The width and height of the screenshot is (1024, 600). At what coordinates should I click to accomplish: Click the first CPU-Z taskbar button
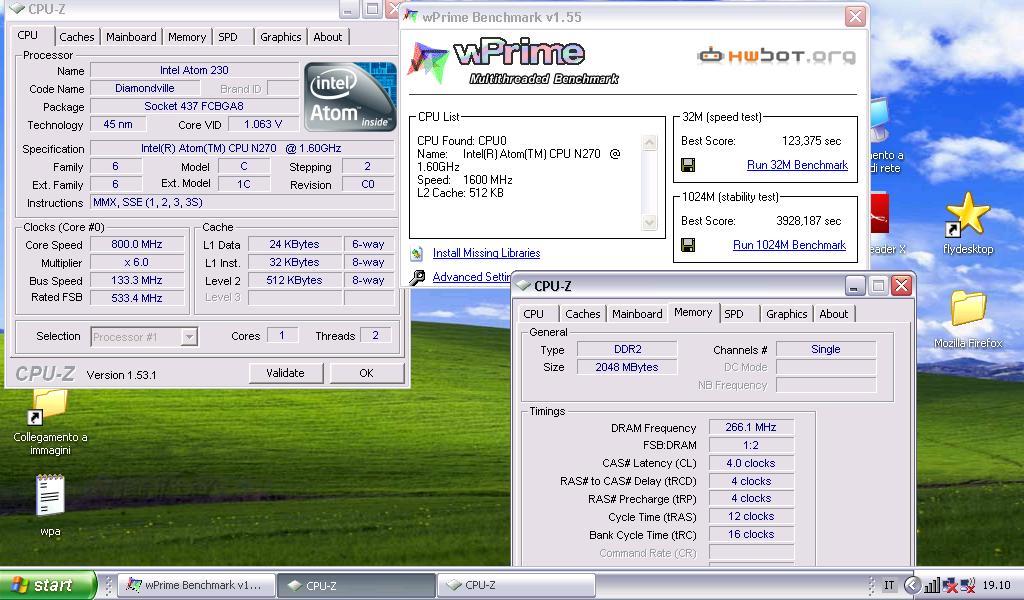pos(357,585)
